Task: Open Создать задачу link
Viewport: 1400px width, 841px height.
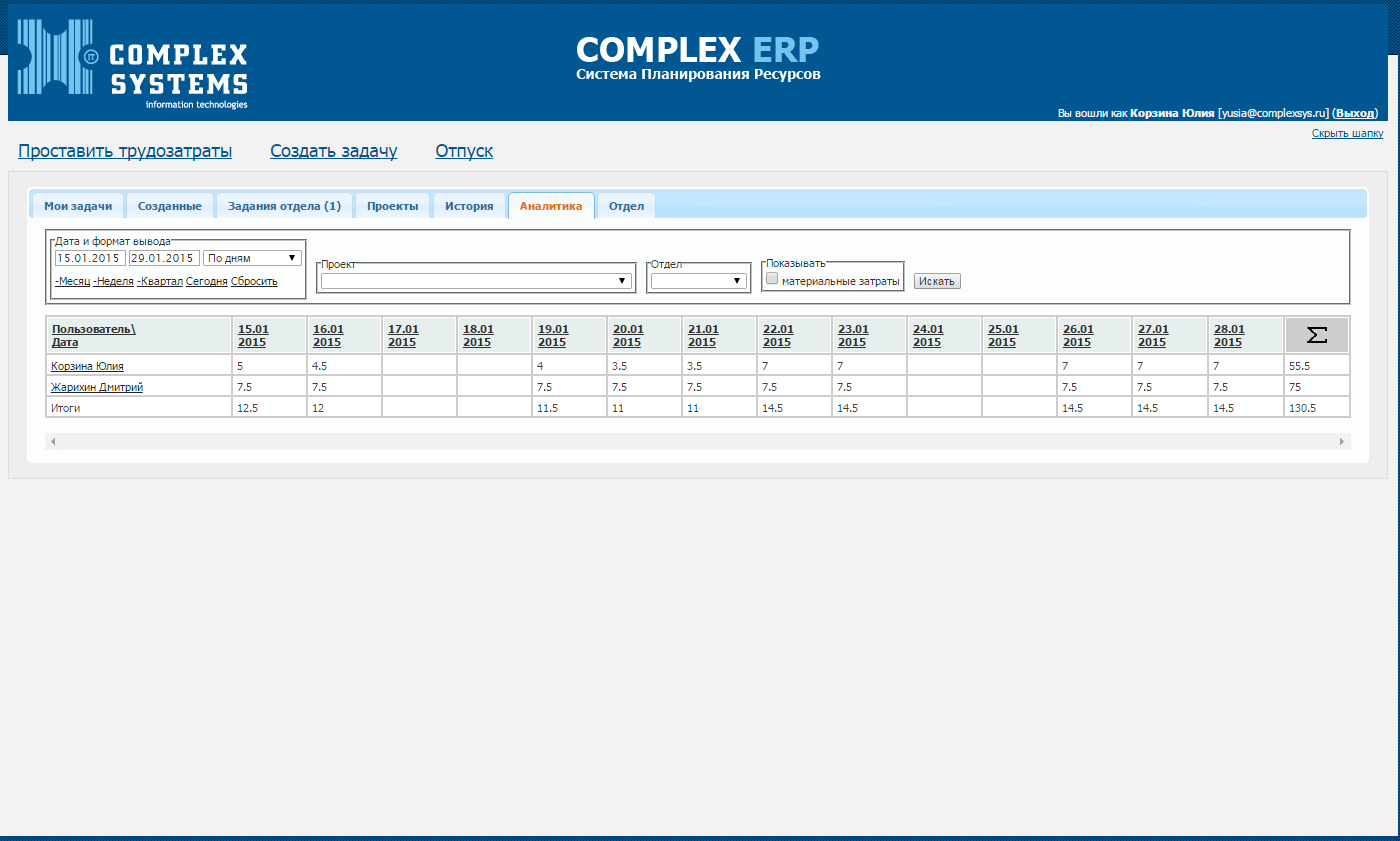Action: tap(334, 151)
